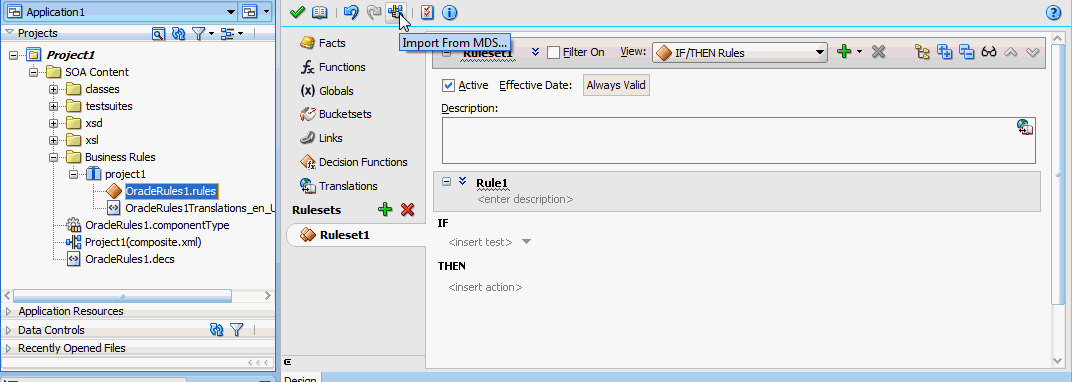The height and width of the screenshot is (382, 1072).
Task: Open the Bucketsets tab
Action: pyautogui.click(x=336, y=114)
